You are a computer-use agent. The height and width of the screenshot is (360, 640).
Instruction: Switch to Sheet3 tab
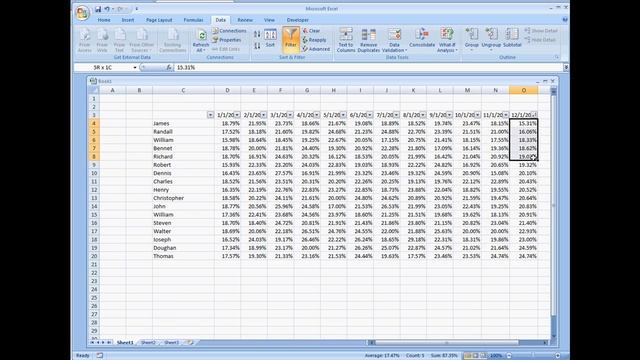pyautogui.click(x=171, y=342)
